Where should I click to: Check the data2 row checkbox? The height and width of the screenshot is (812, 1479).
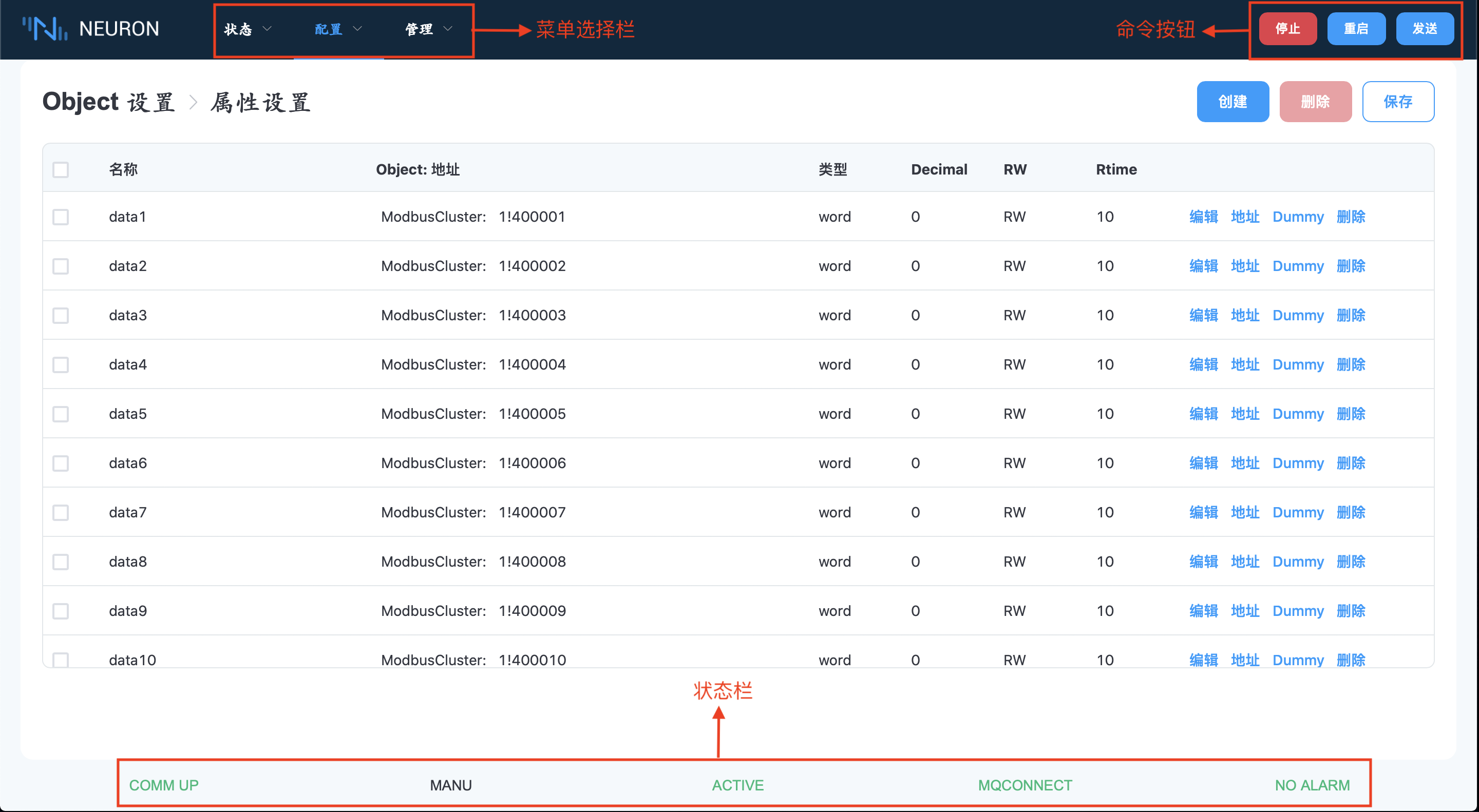(60, 266)
